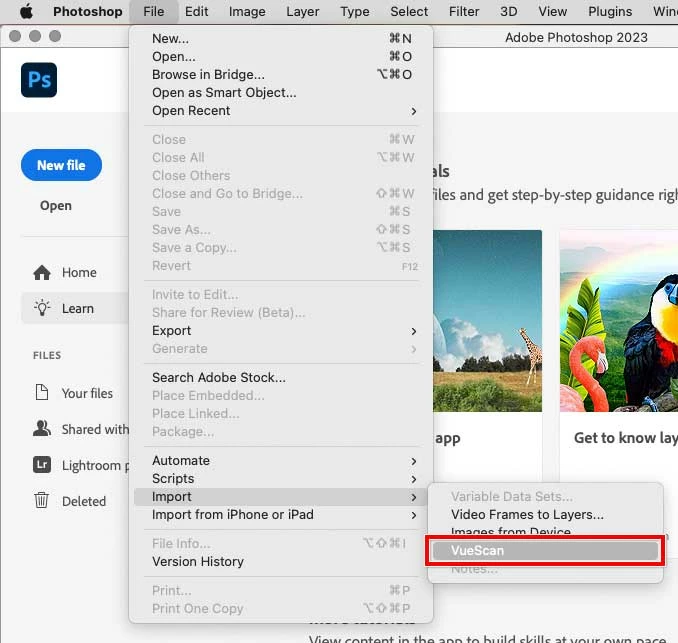This screenshot has height=643, width=678.
Task: Click the Deleted trash can icon
Action: (x=42, y=500)
